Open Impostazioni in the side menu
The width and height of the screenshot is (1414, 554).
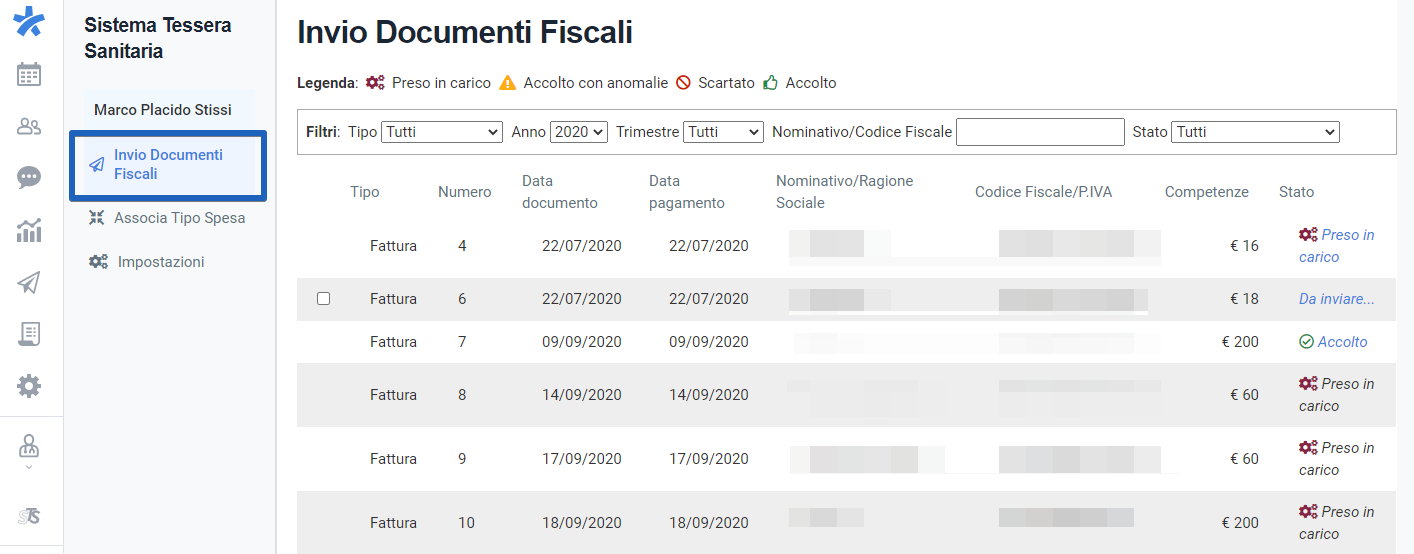coord(160,262)
